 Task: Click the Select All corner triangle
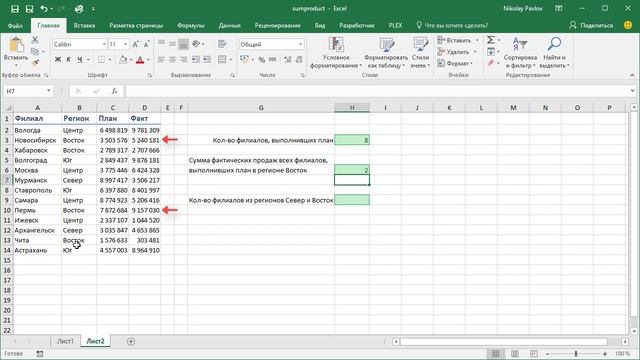point(7,108)
